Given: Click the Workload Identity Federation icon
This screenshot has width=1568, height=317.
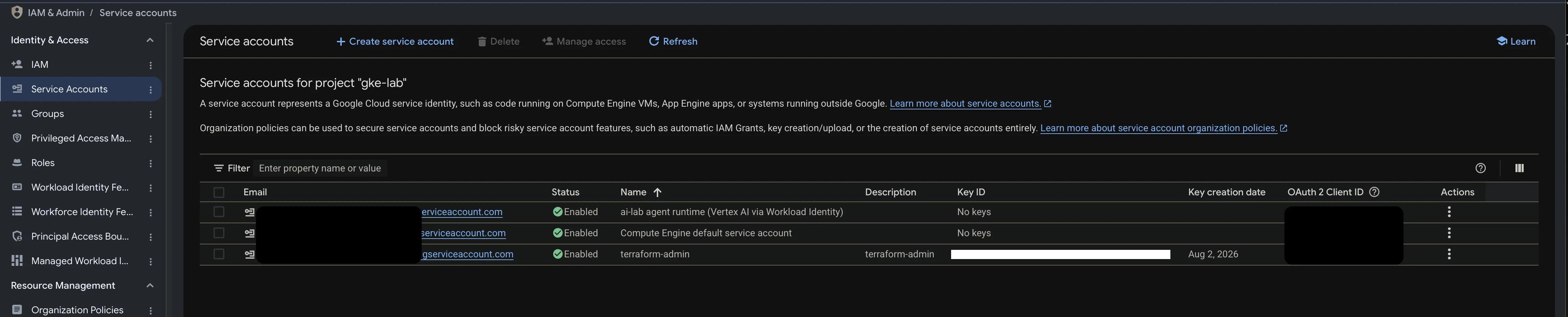Looking at the screenshot, I should pos(17,187).
